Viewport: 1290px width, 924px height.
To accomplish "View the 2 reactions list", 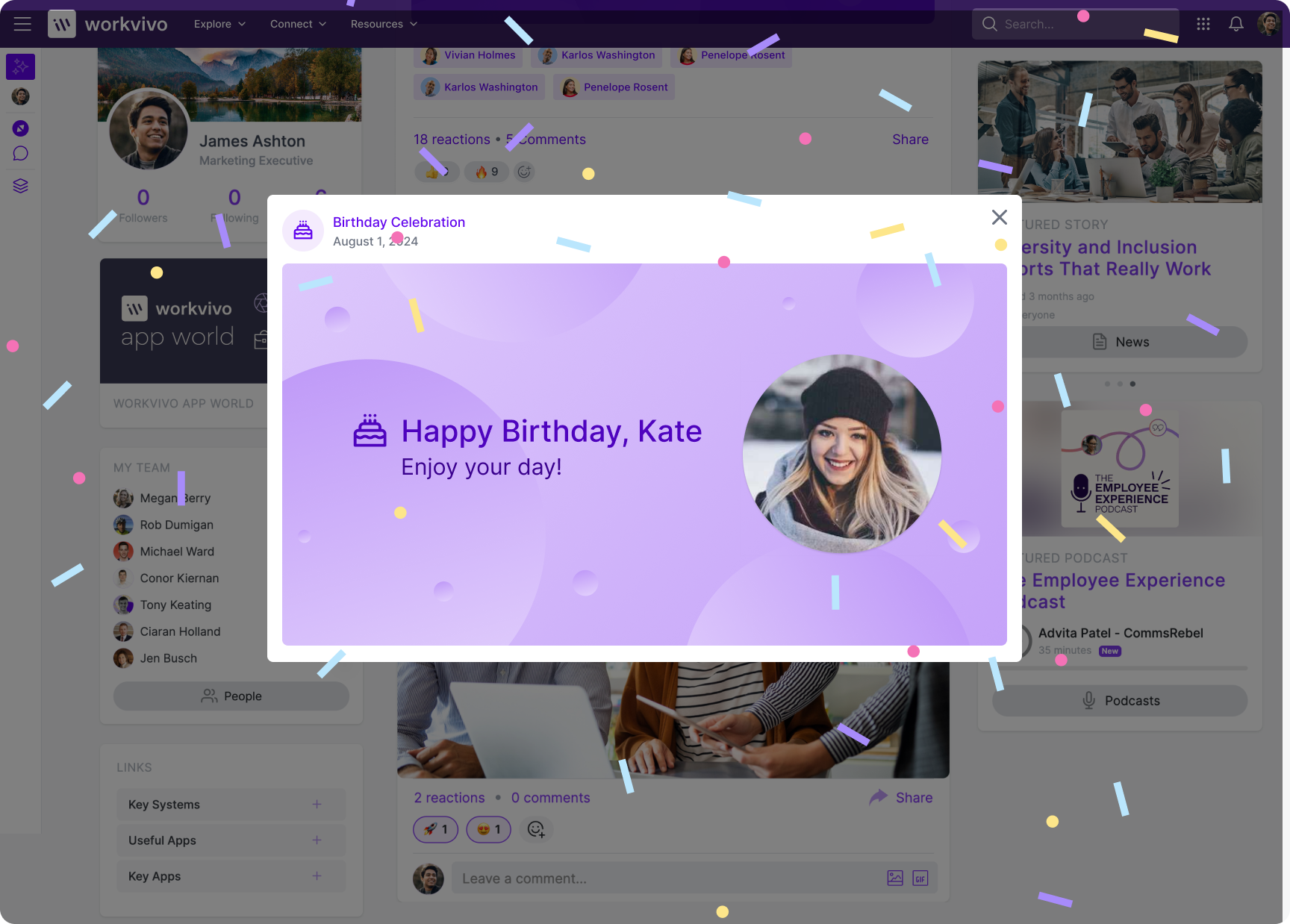I will 449,798.
